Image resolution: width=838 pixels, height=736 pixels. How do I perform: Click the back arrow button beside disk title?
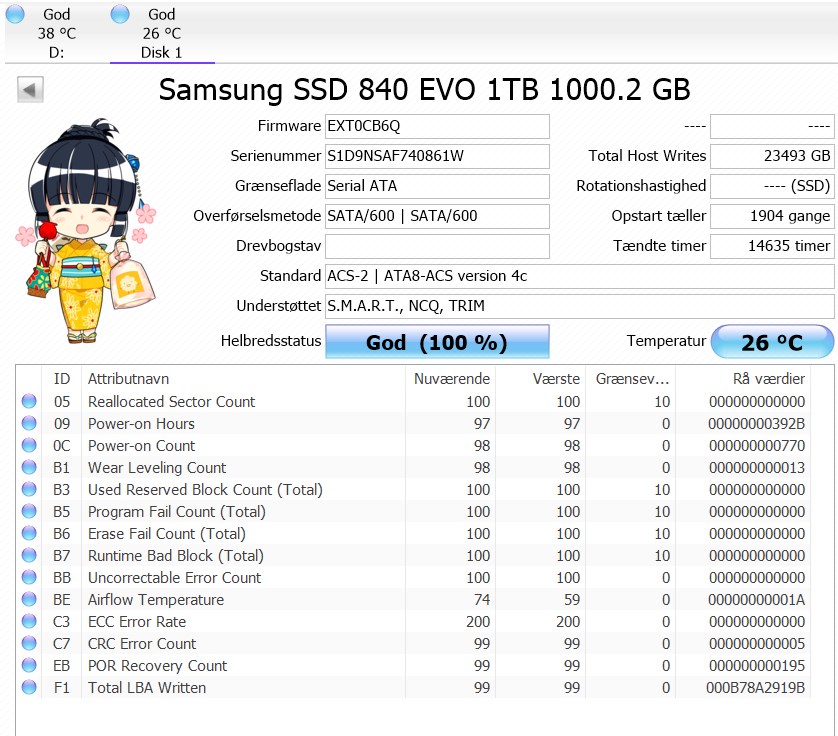[30, 89]
